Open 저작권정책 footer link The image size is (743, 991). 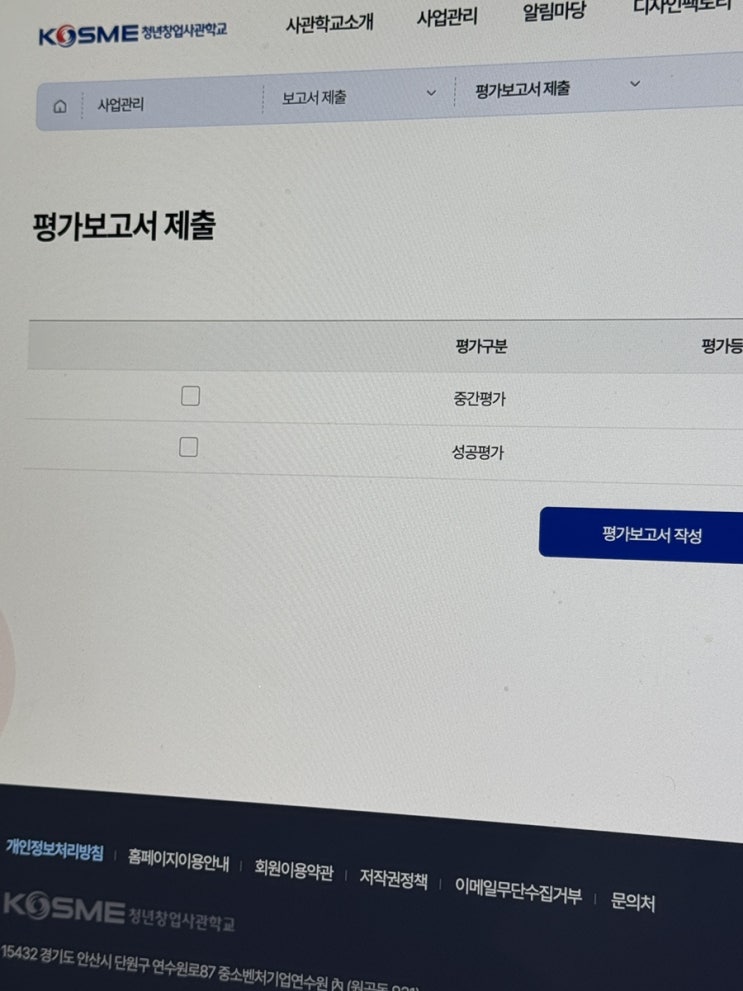point(394,880)
